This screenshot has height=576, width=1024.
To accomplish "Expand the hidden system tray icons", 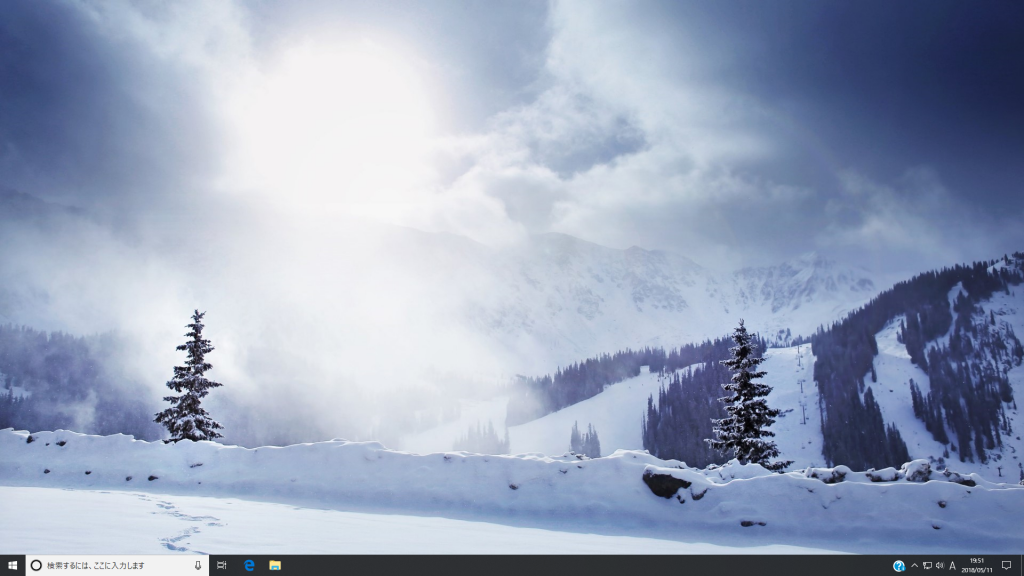I will pos(914,565).
